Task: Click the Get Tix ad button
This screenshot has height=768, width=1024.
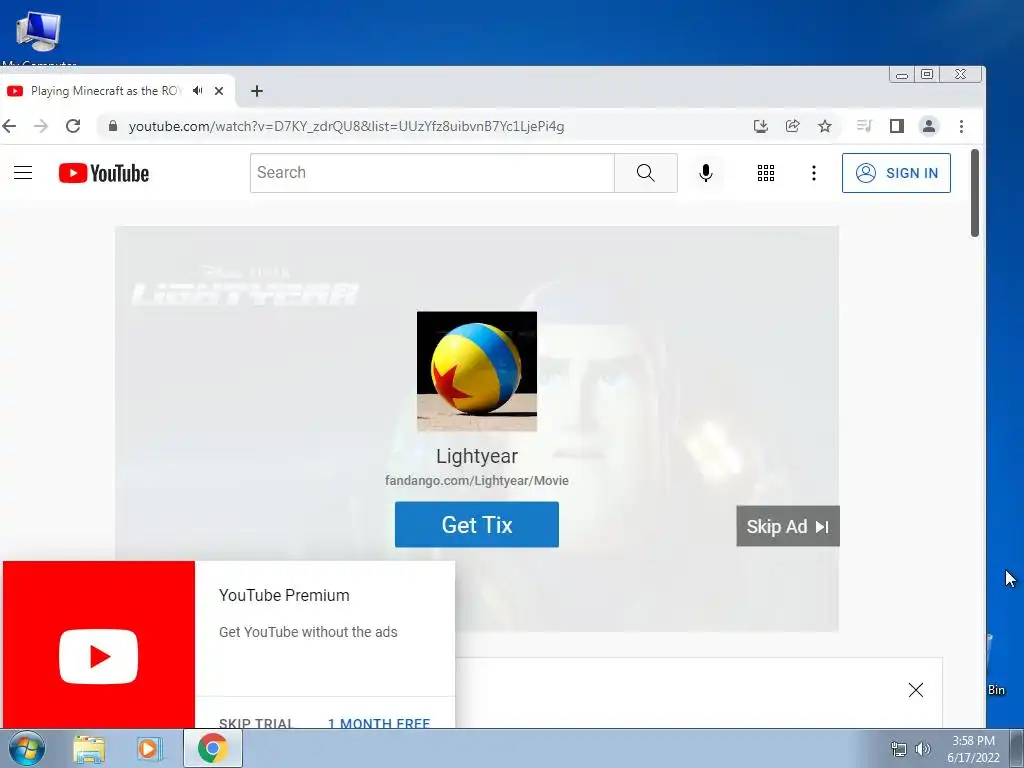Action: pos(477,524)
